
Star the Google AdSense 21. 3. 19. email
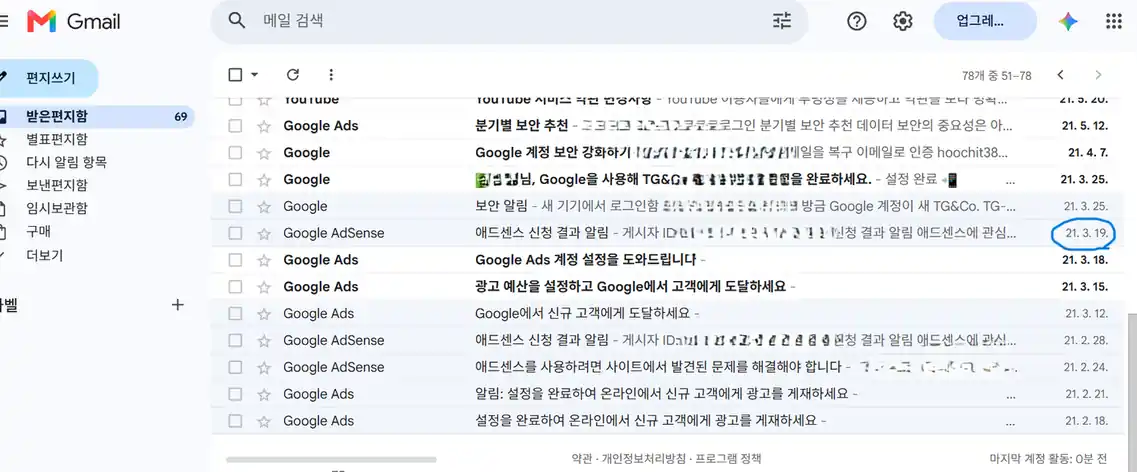(x=264, y=233)
